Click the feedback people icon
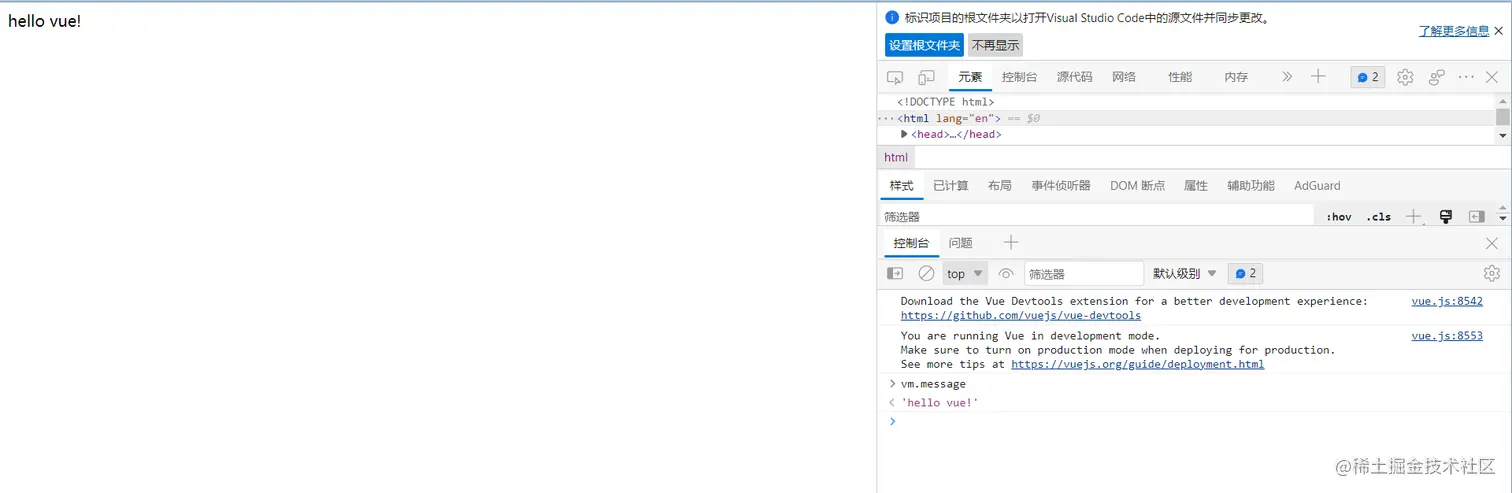The image size is (1512, 493). (1437, 77)
